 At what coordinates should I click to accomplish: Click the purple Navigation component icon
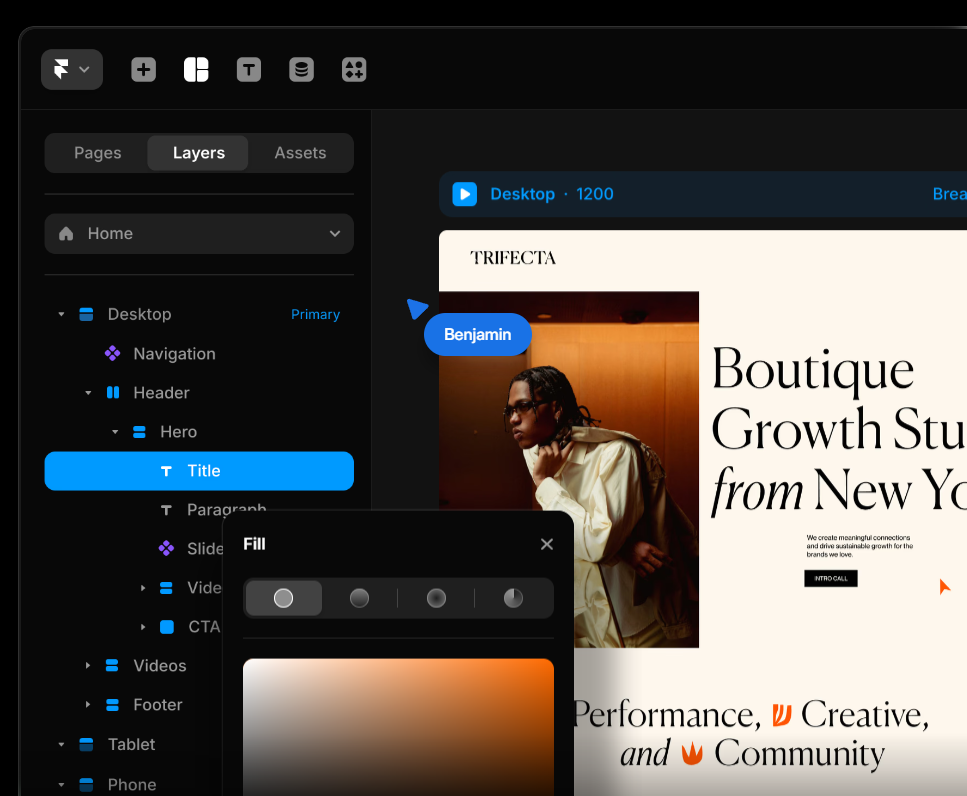coord(113,353)
